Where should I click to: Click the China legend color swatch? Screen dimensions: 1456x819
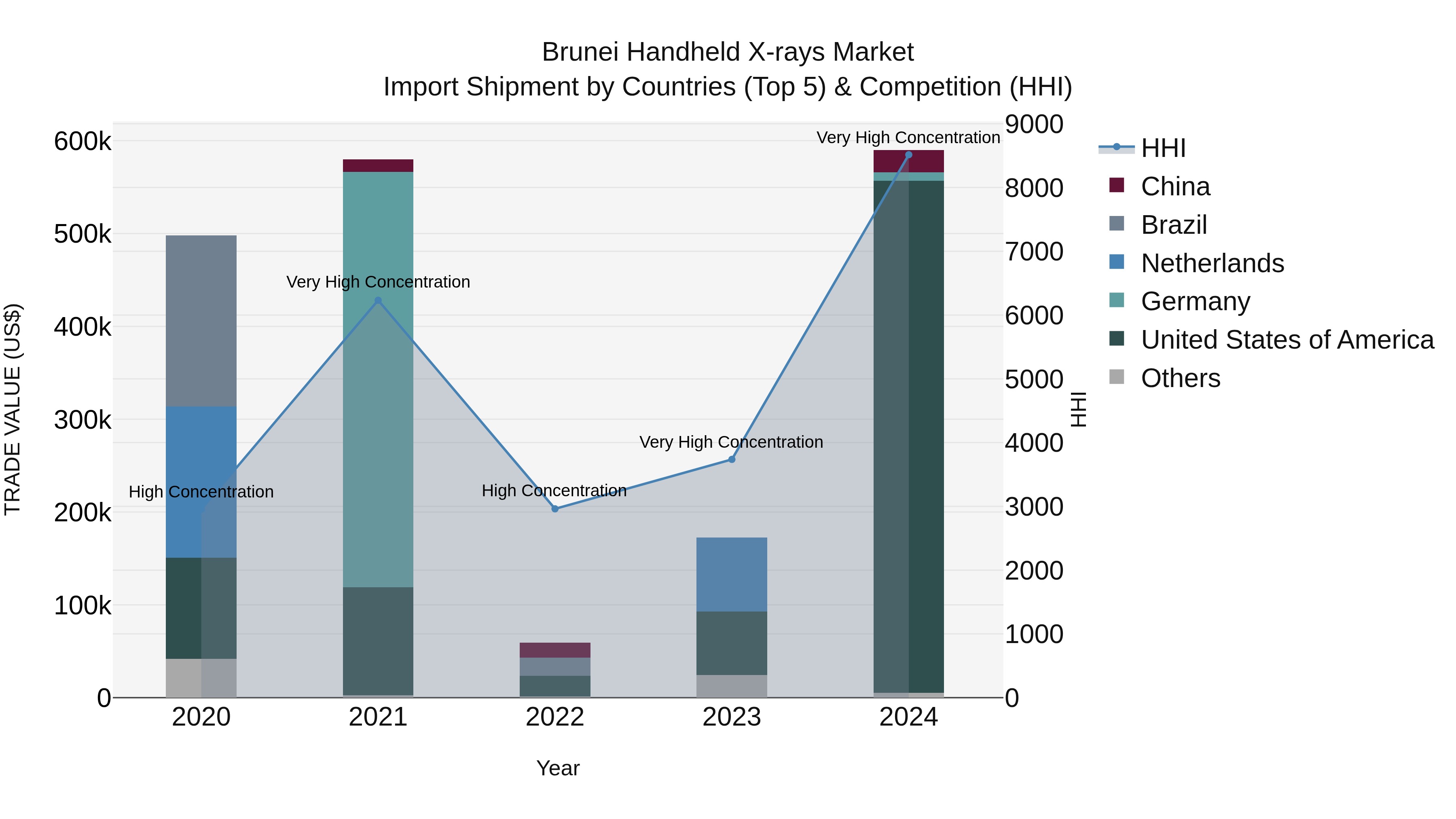click(1116, 185)
